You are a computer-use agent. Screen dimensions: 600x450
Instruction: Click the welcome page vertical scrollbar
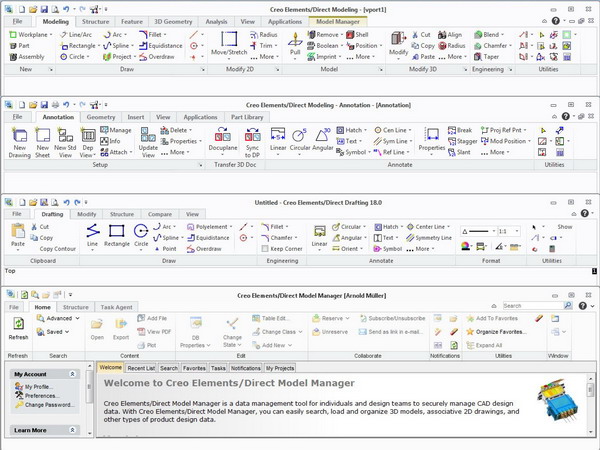click(590, 404)
